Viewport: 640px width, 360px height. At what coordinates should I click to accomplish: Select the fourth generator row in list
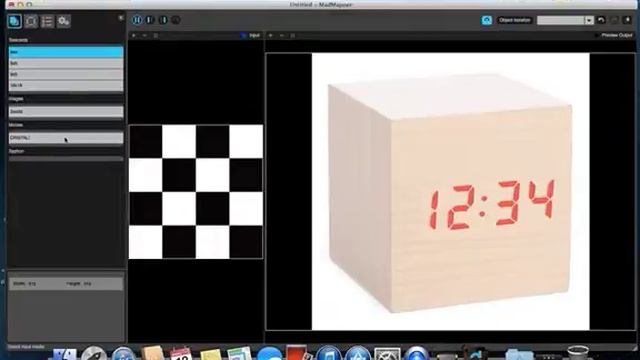pos(66,85)
